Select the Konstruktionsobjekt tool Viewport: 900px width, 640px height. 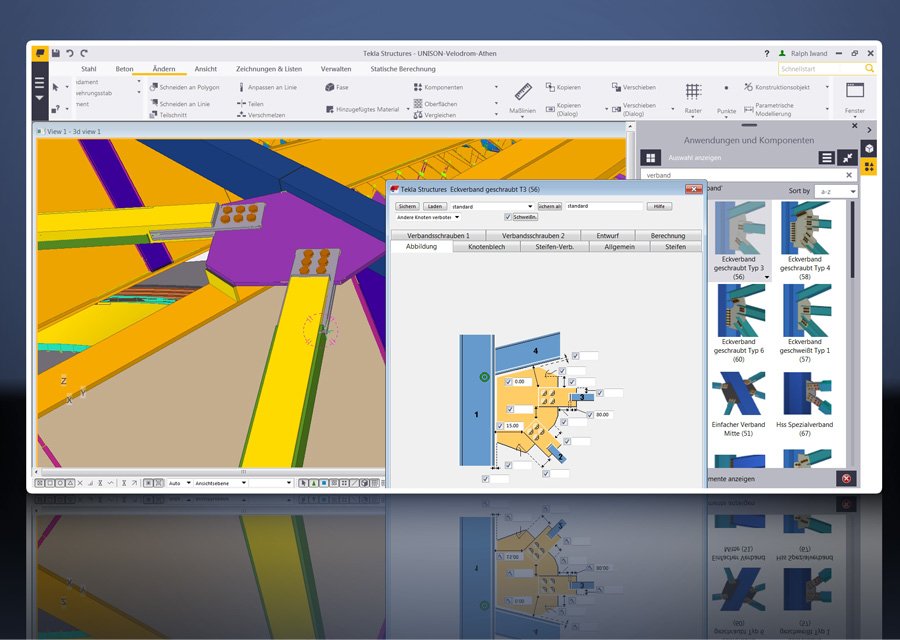777,87
